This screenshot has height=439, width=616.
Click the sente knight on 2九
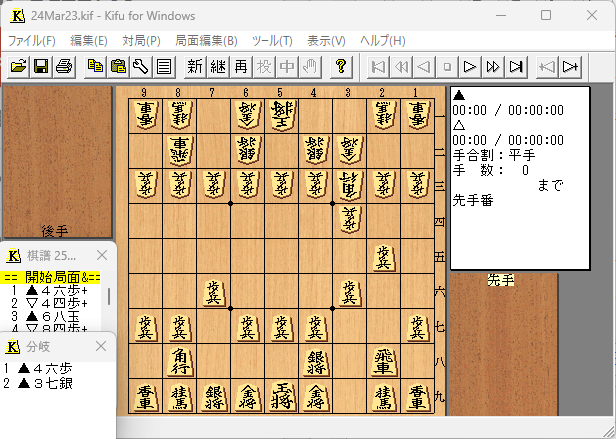click(383, 397)
